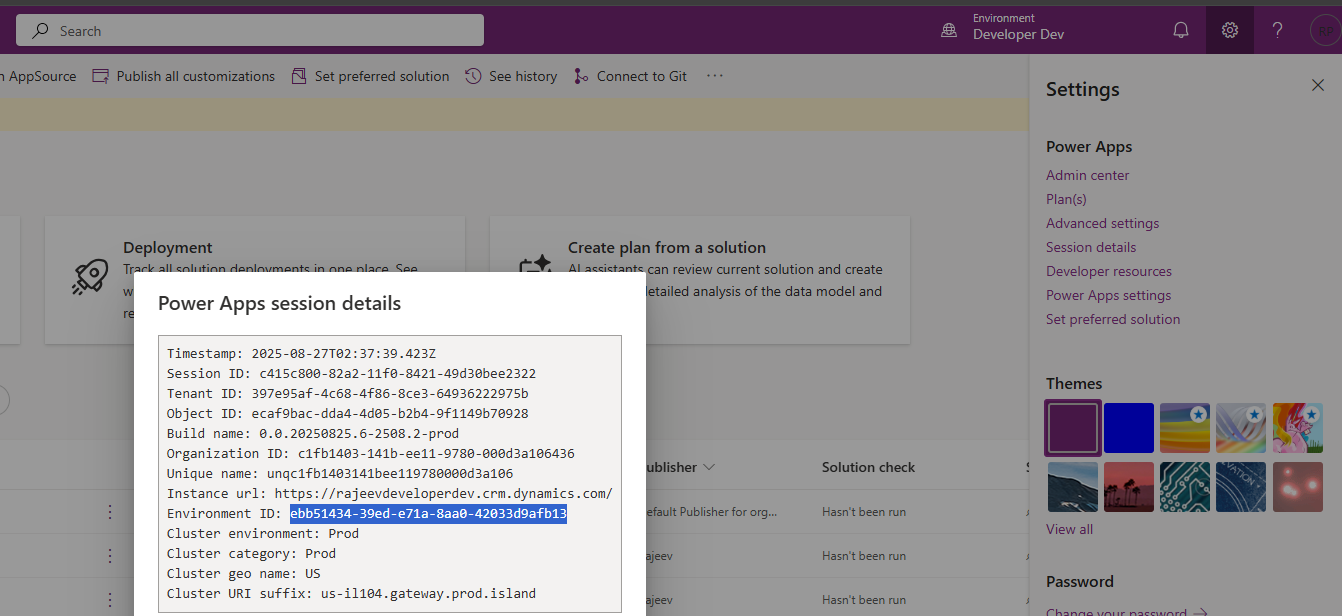
Task: Click the settings gear icon
Action: tap(1230, 31)
